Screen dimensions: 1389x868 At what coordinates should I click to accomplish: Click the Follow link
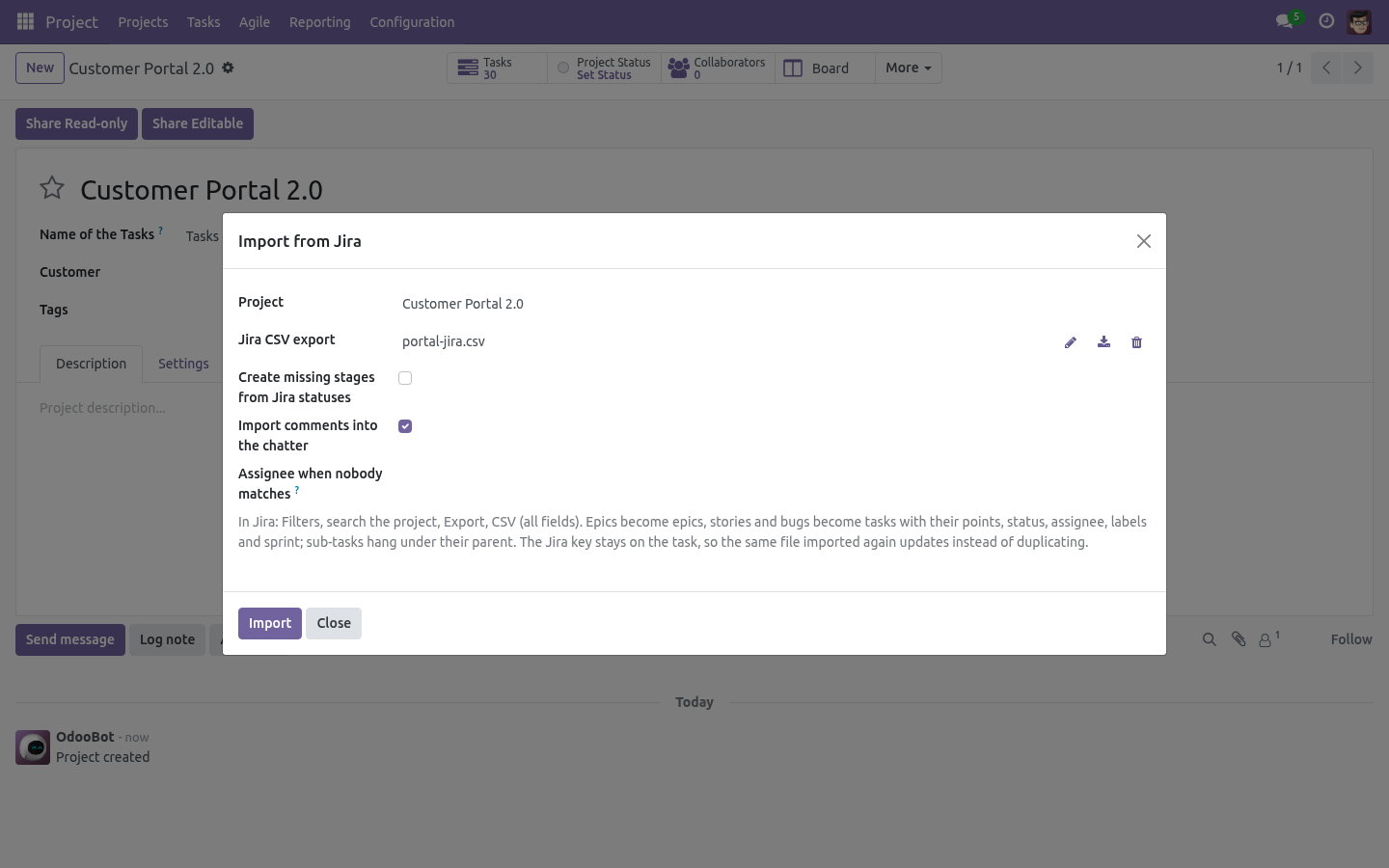click(1351, 639)
